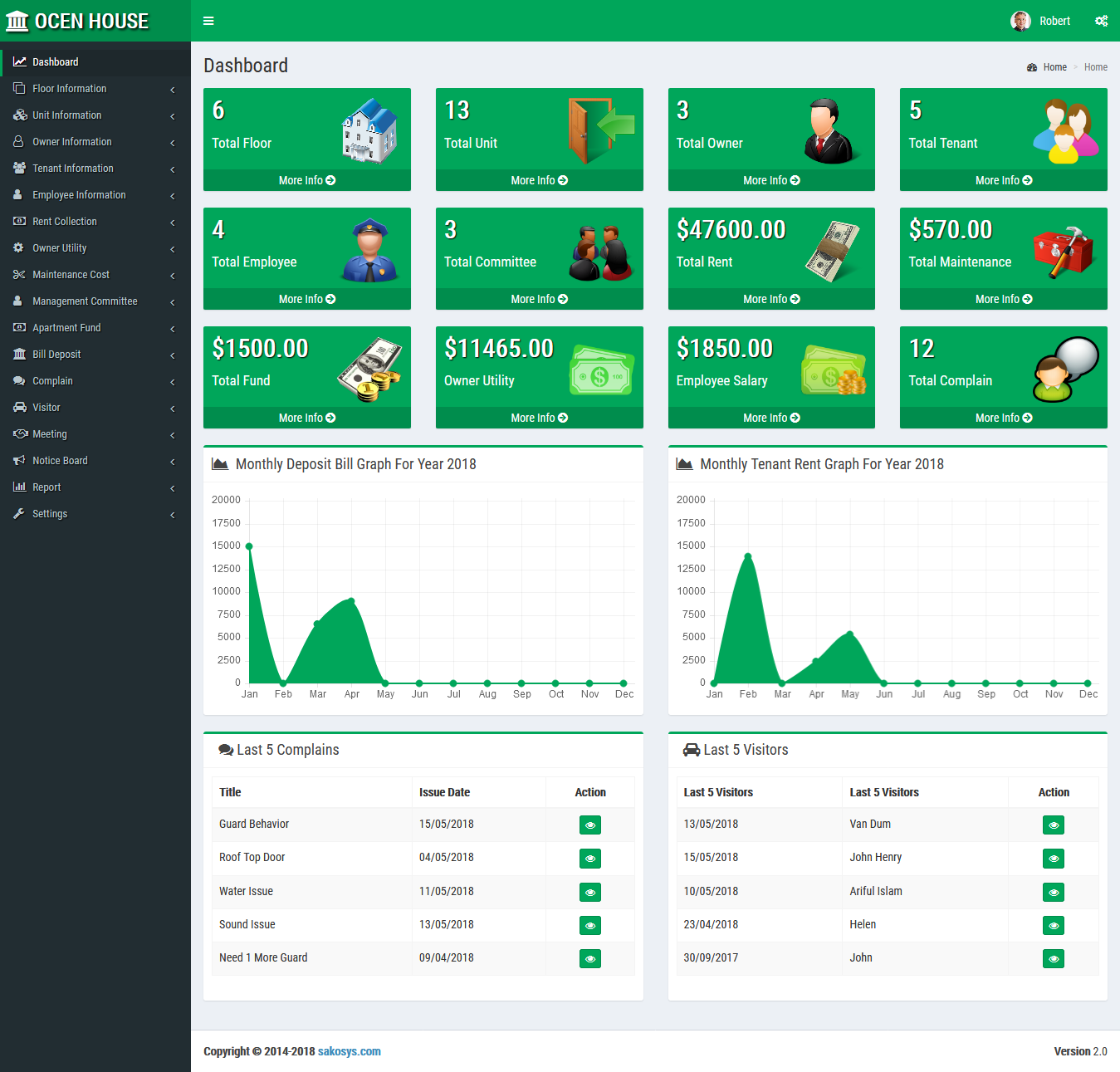
Task: Click the hamburger sidebar toggle icon
Action: click(x=208, y=21)
